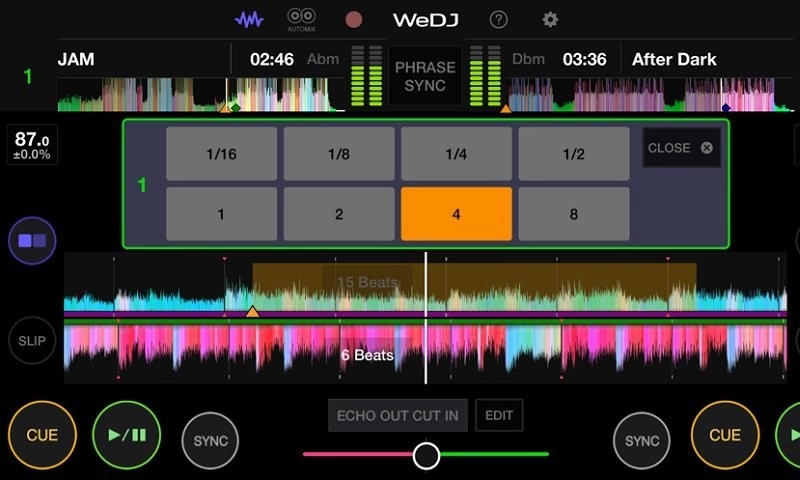Tap the Automix icon
The width and height of the screenshot is (800, 480).
(x=301, y=19)
